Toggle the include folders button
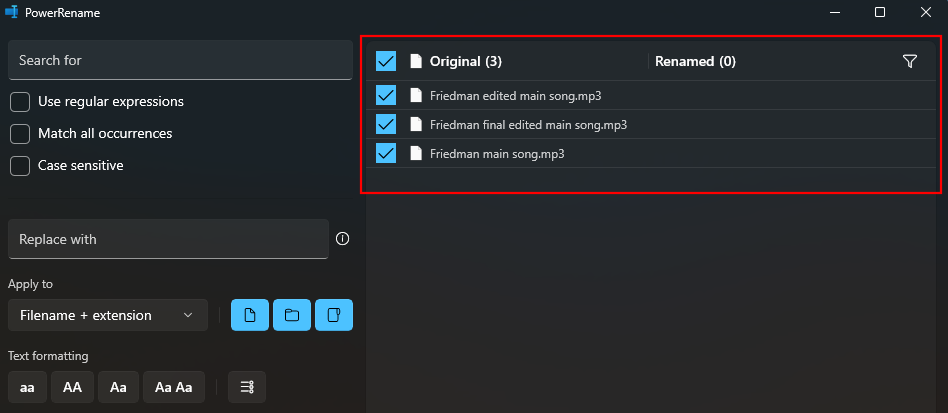Screen dimensions: 948x413 point(292,315)
